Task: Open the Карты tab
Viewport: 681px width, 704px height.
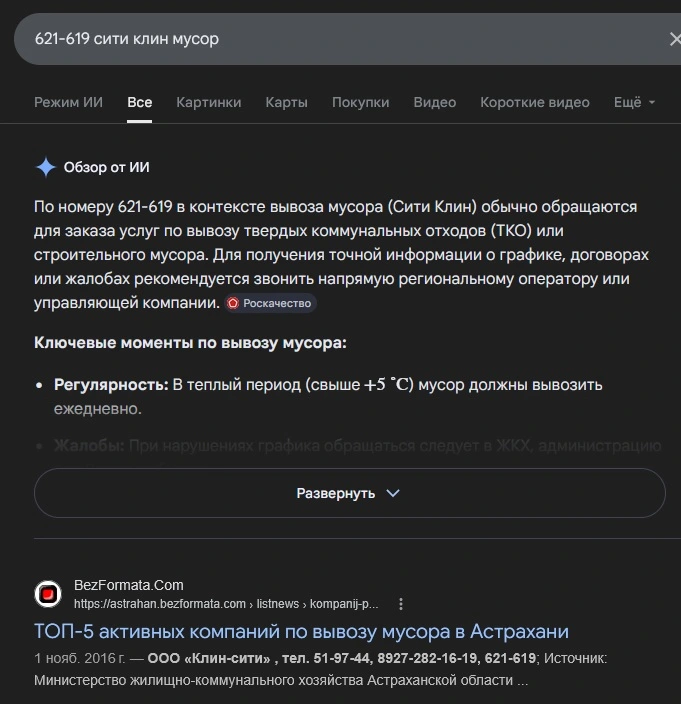Action: [286, 102]
